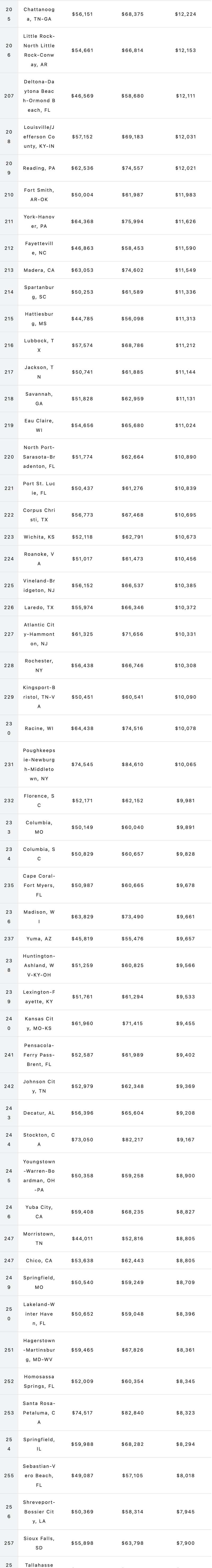
Task: Select Stockton, CA $82,217 value
Action: (x=132, y=1140)
